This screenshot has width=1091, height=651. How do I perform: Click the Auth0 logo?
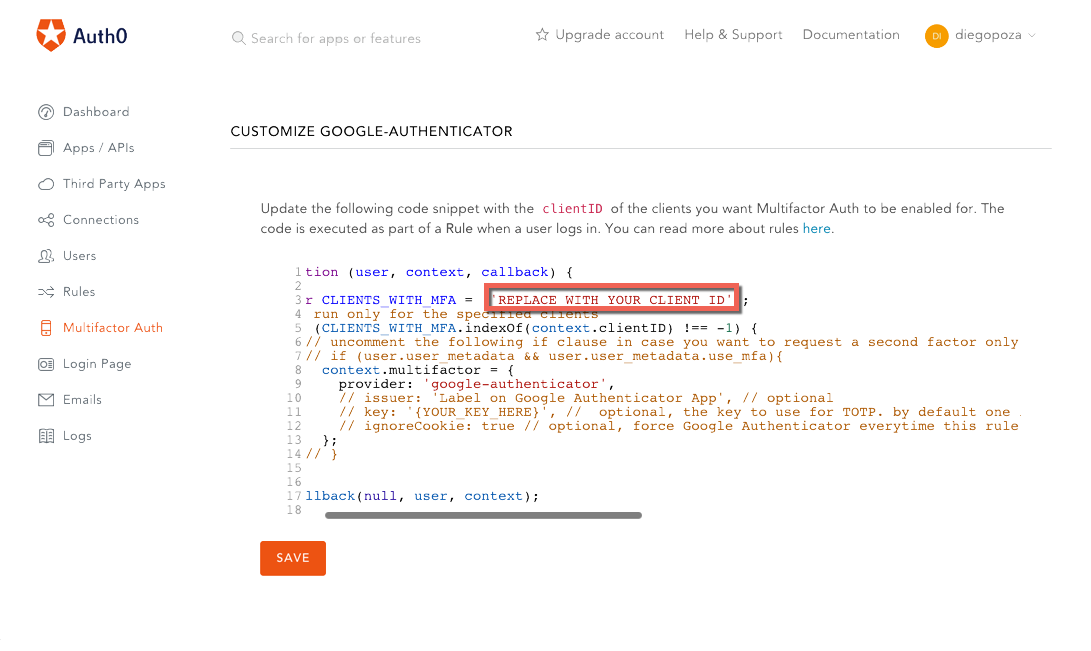[81, 35]
